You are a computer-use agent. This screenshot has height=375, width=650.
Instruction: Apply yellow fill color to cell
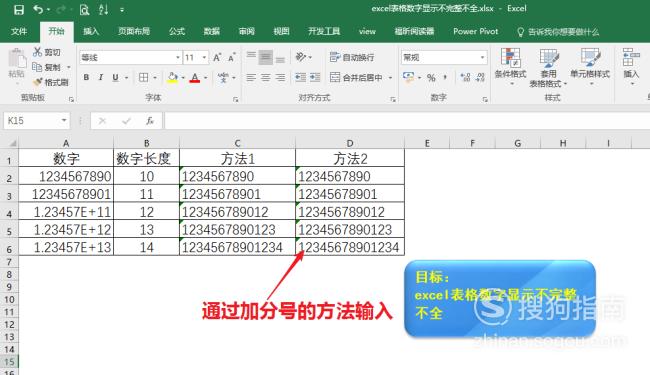pos(173,77)
